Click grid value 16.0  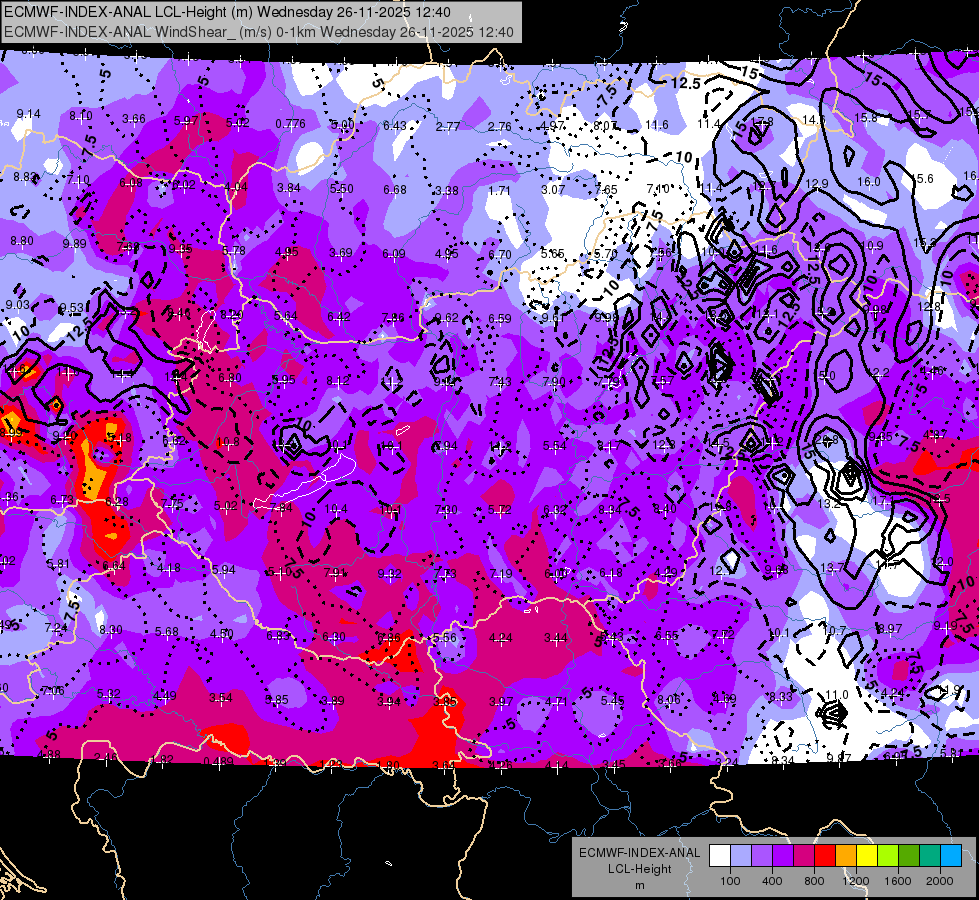click(x=868, y=182)
